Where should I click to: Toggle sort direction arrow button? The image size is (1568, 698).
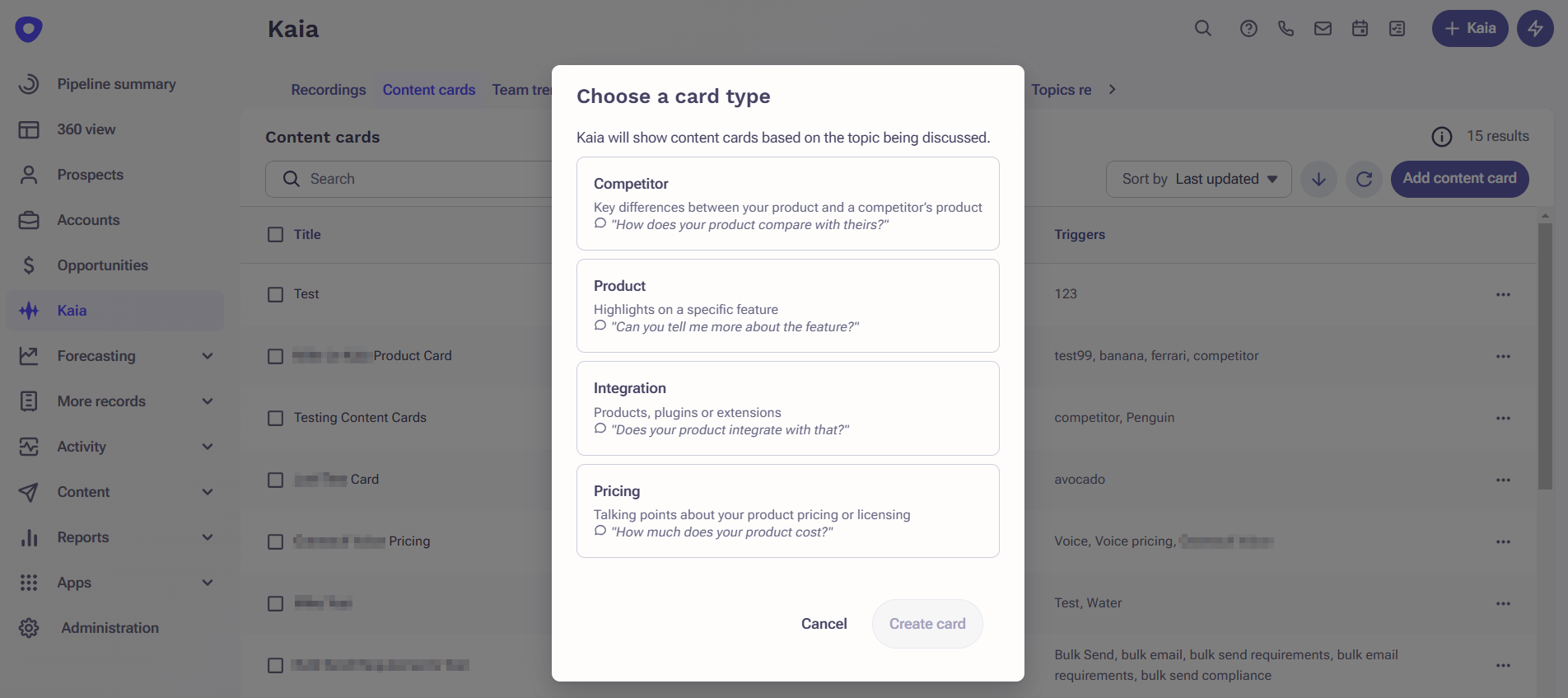1318,179
